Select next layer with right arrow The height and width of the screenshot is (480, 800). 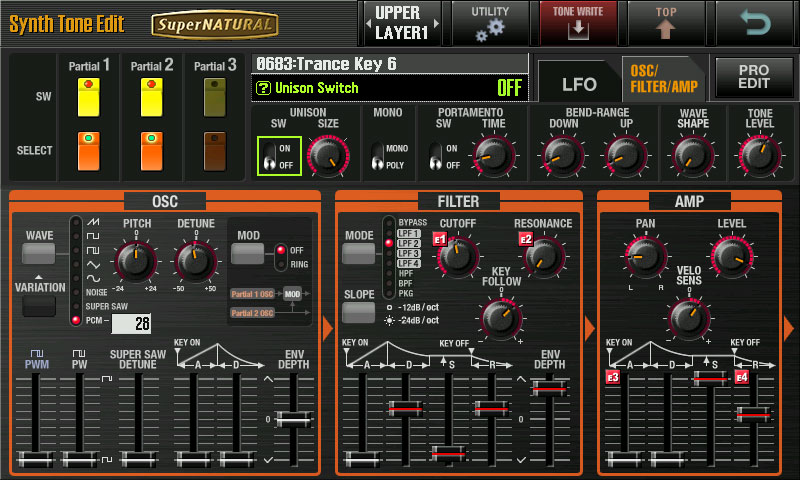(436, 23)
